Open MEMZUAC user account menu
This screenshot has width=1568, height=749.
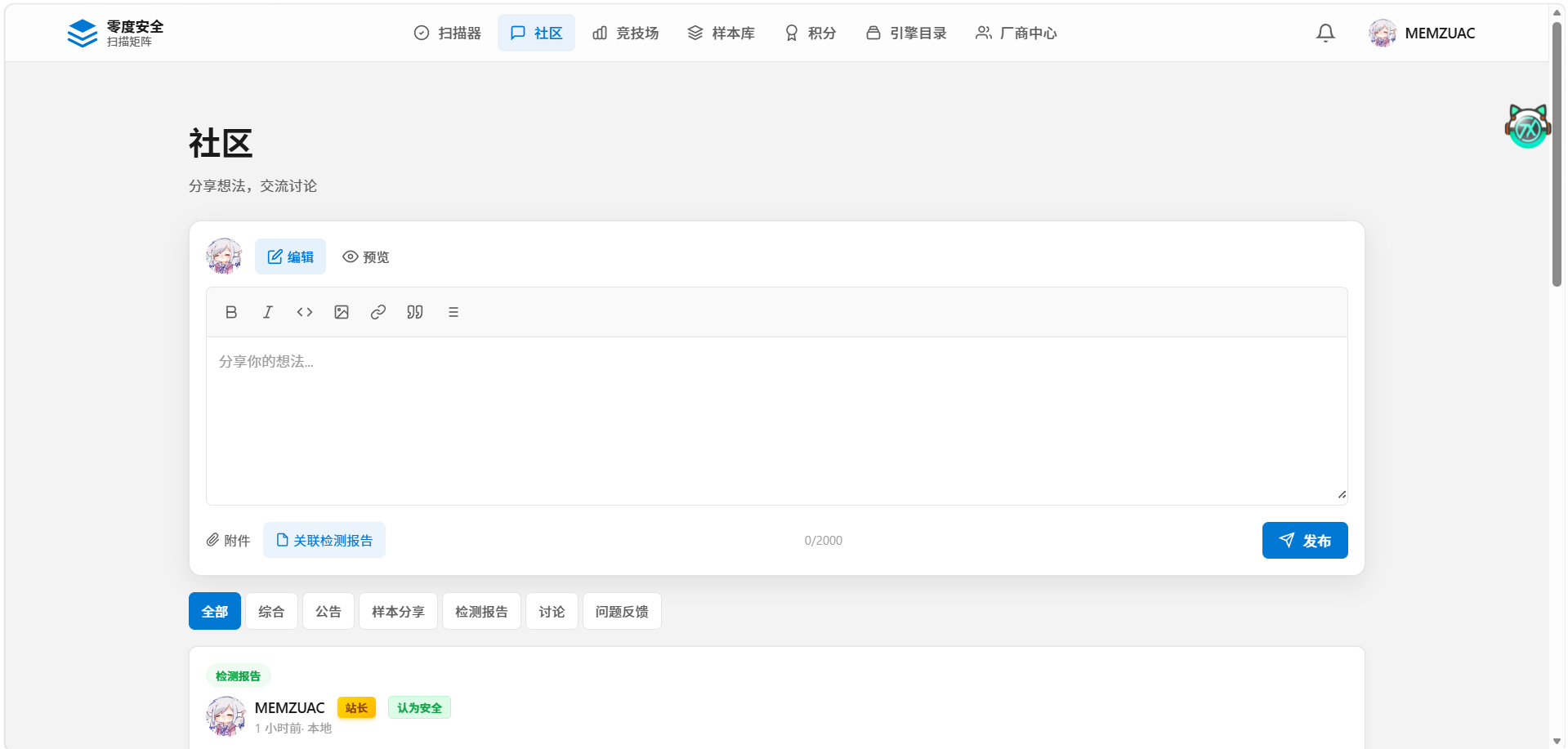[x=1422, y=33]
